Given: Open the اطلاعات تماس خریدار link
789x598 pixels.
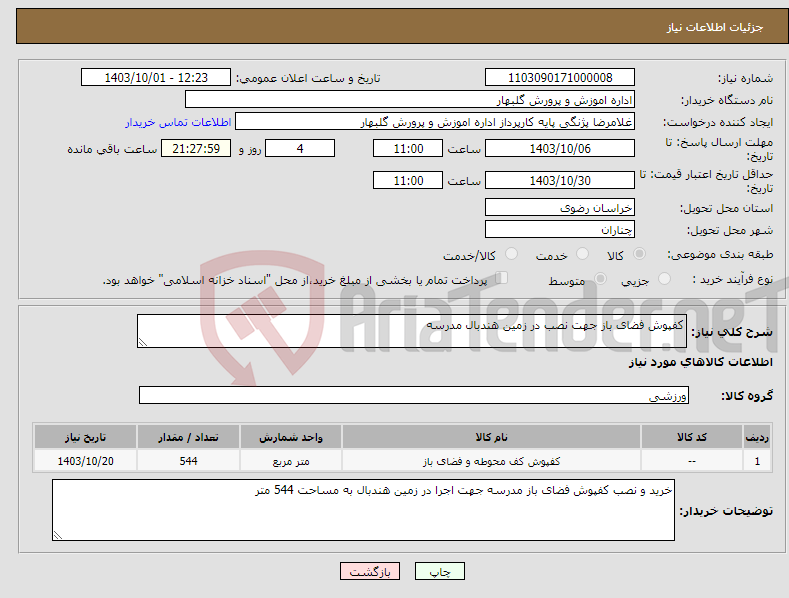Looking at the screenshot, I should [x=178, y=122].
